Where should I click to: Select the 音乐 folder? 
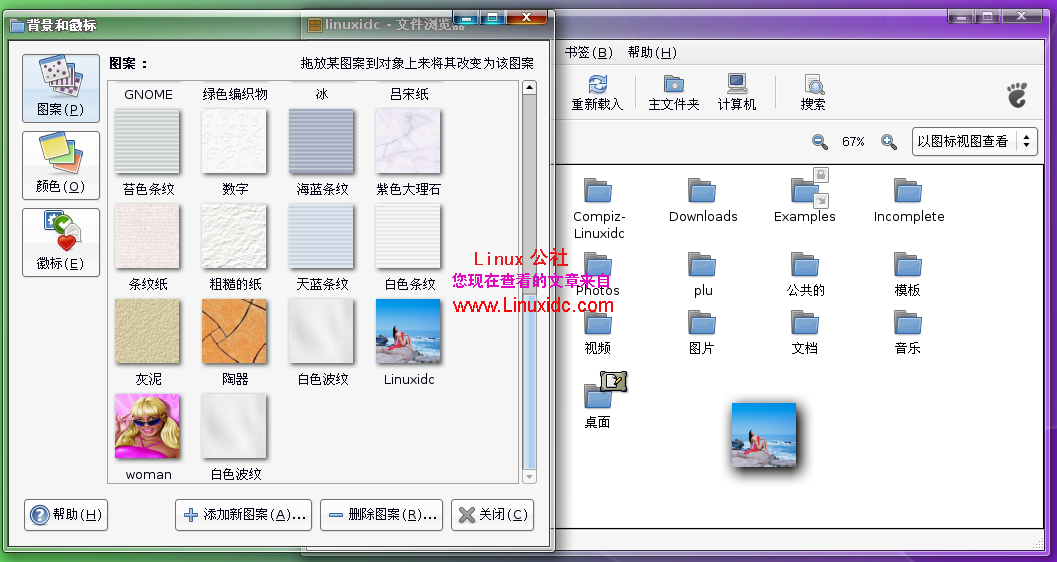tap(908, 323)
